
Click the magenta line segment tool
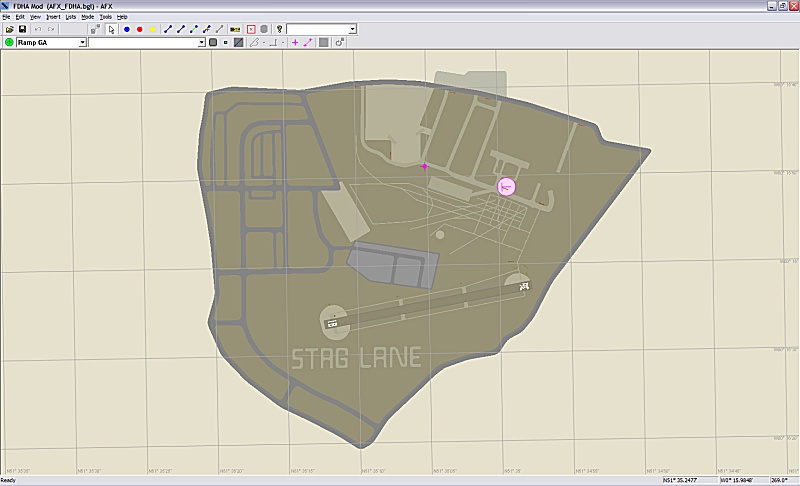[x=308, y=42]
